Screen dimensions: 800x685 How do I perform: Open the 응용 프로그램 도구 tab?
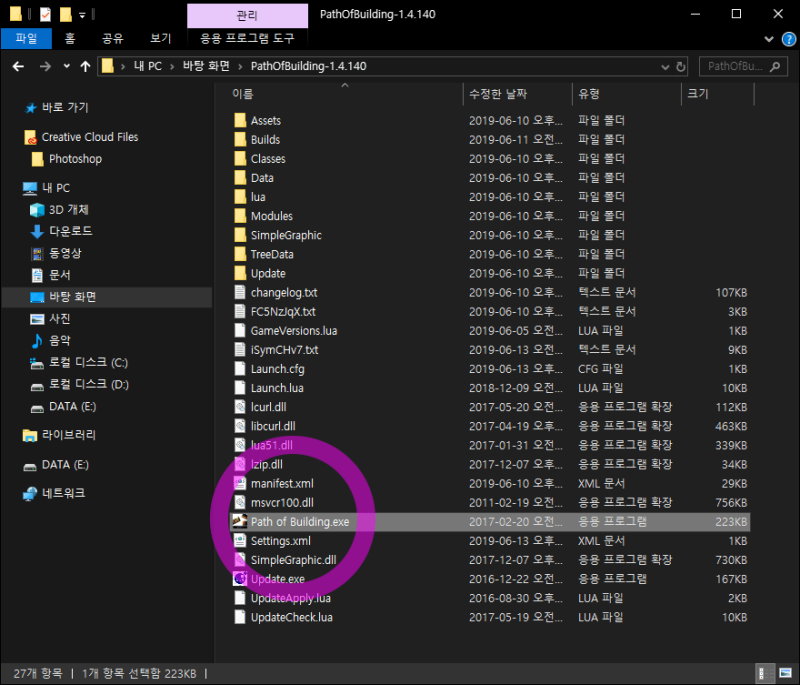(247, 38)
